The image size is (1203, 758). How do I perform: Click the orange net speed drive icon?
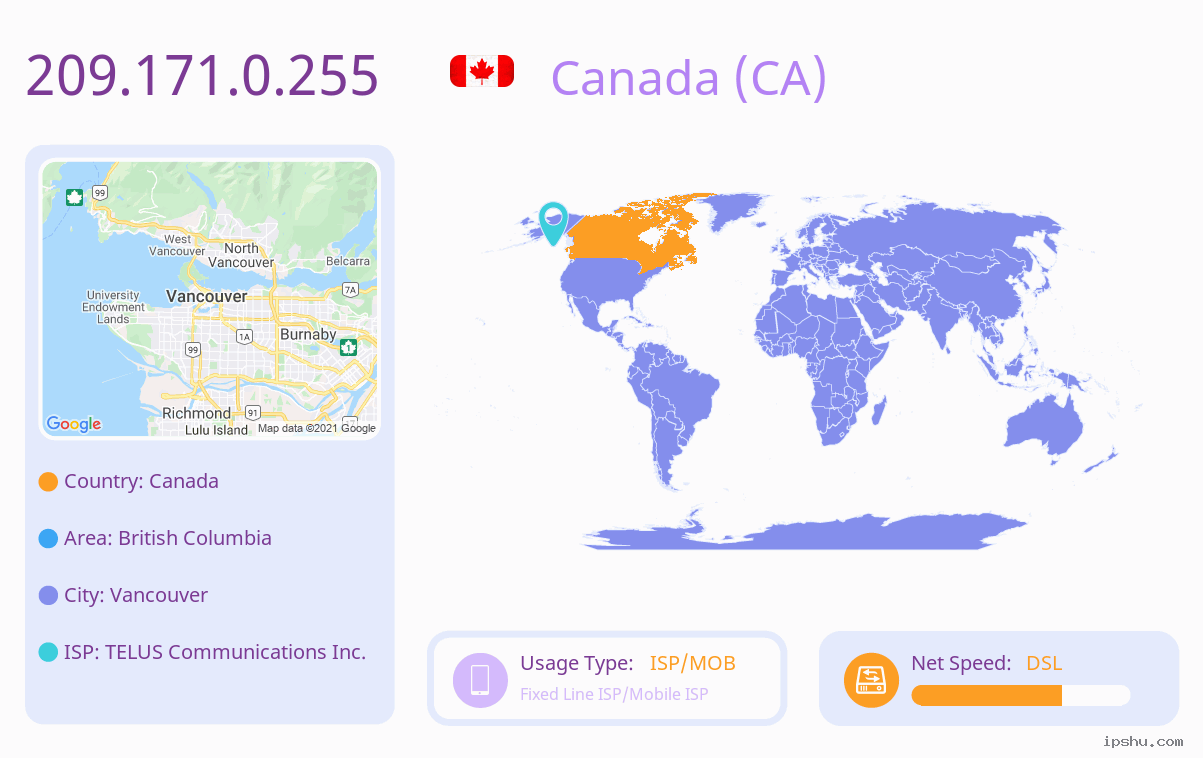[x=871, y=680]
